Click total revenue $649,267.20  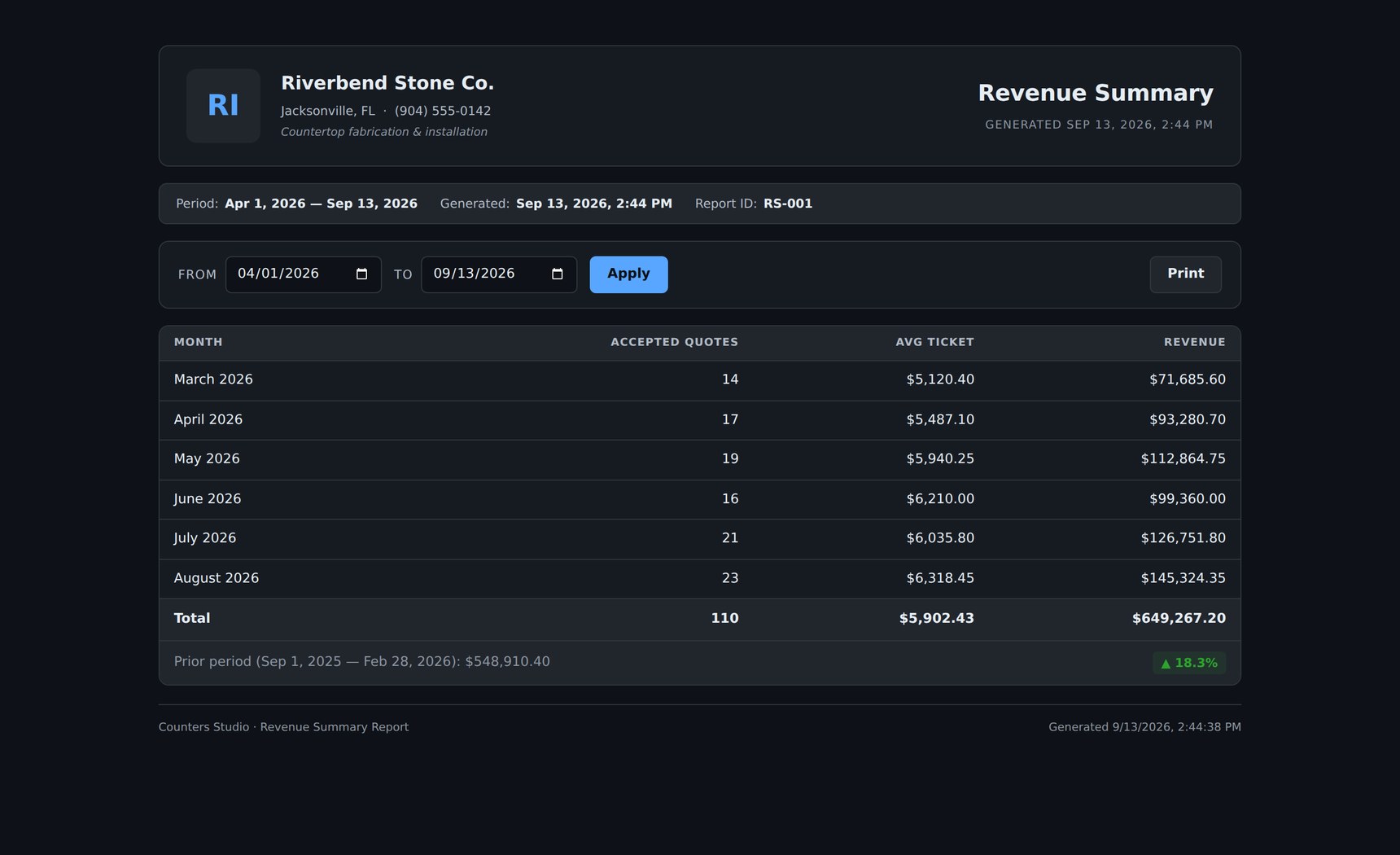1179,618
